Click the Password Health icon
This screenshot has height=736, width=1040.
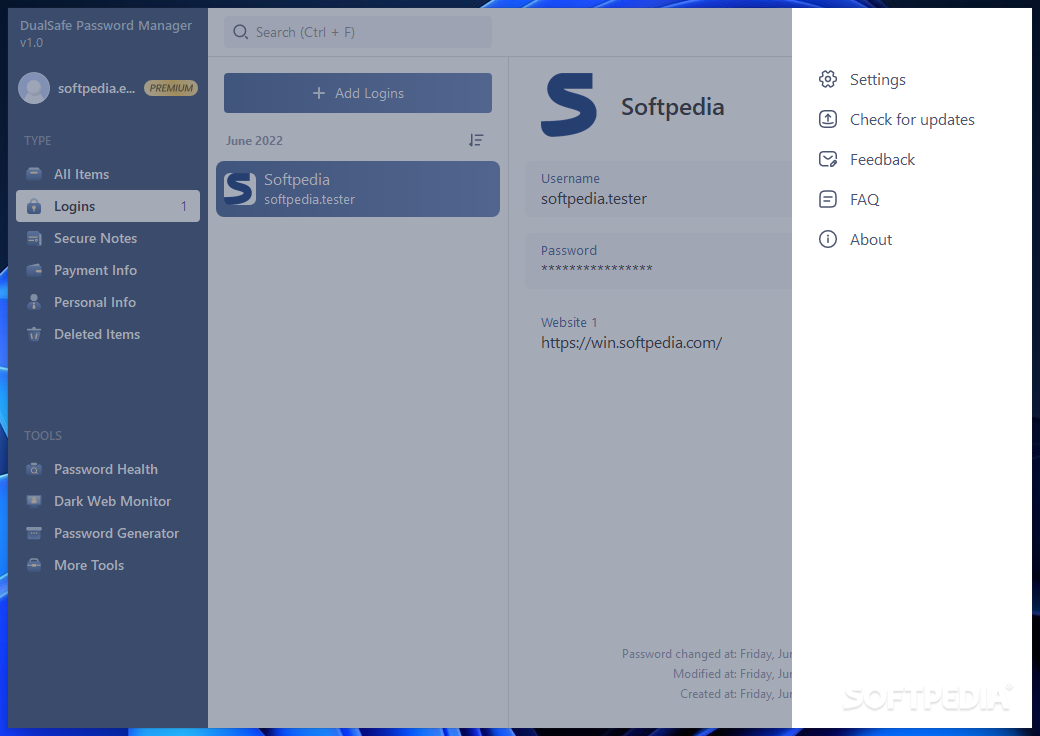pyautogui.click(x=34, y=469)
